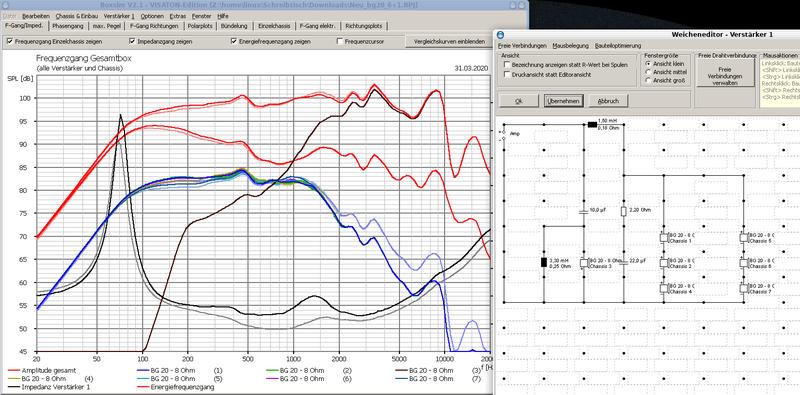Click the Weicheneditor window icon
The height and width of the screenshot is (395, 800).
coord(501,35)
